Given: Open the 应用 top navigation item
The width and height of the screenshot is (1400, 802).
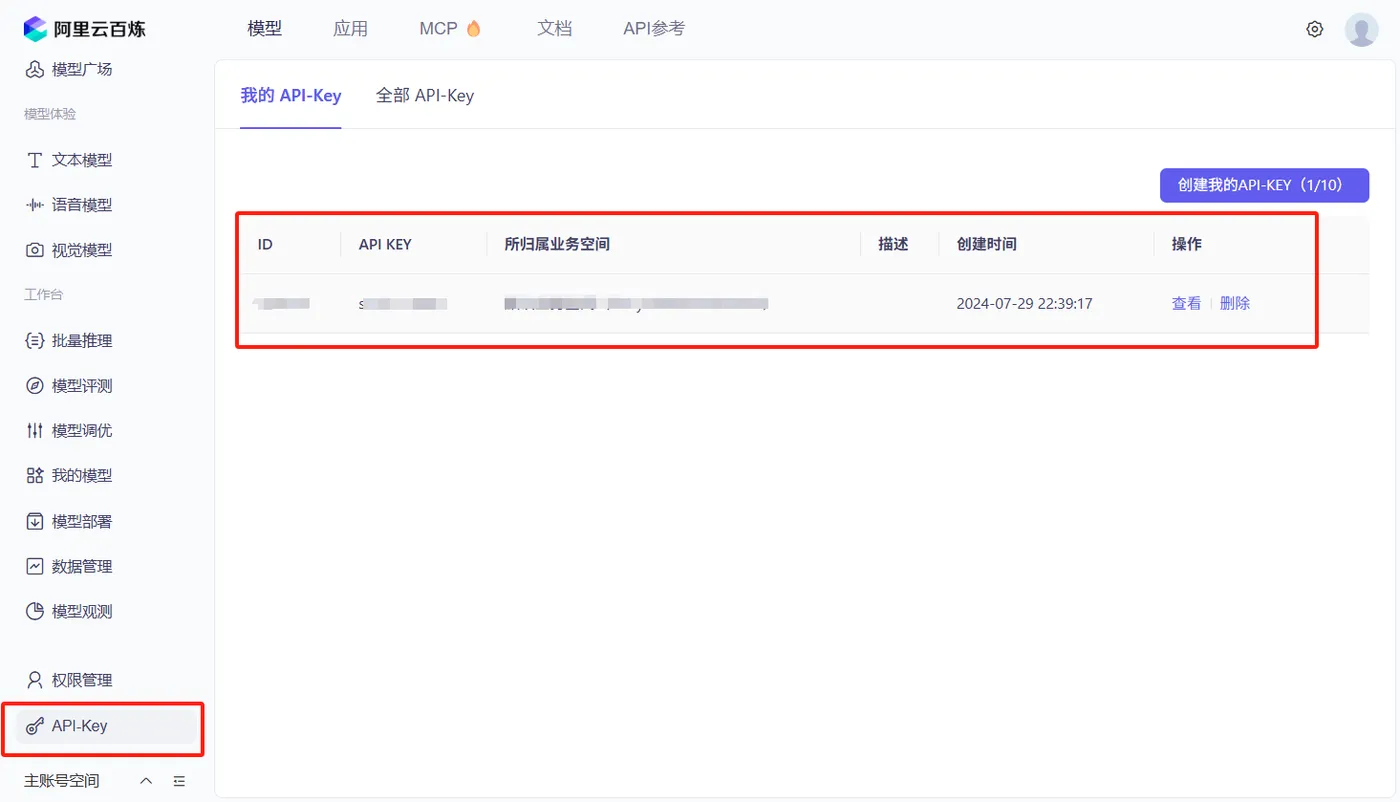Looking at the screenshot, I should pyautogui.click(x=350, y=29).
